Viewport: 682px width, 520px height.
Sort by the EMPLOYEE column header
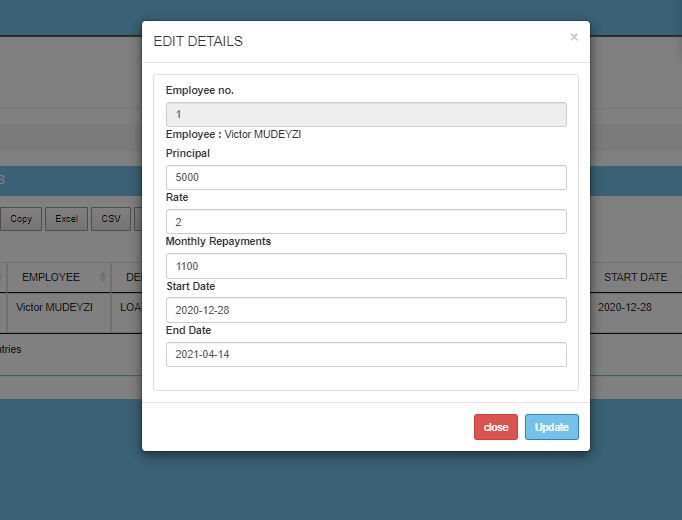pyautogui.click(x=51, y=277)
